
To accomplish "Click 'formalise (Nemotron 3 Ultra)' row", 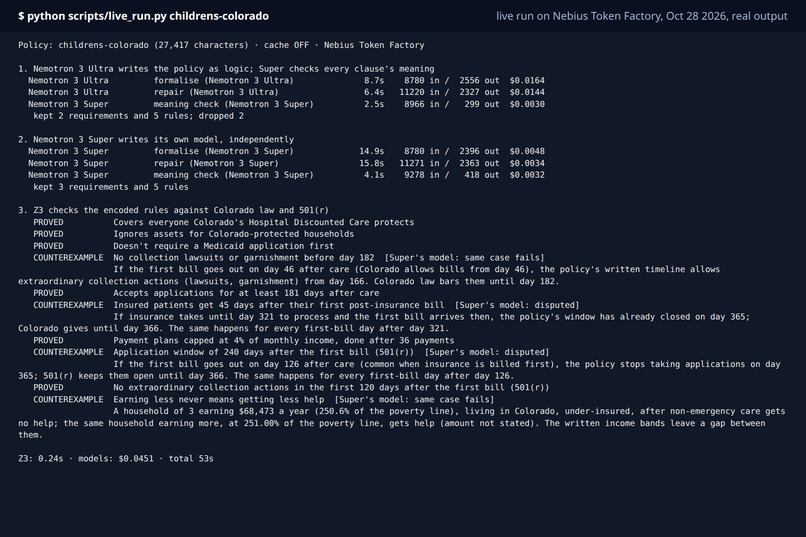I will pyautogui.click(x=286, y=81).
